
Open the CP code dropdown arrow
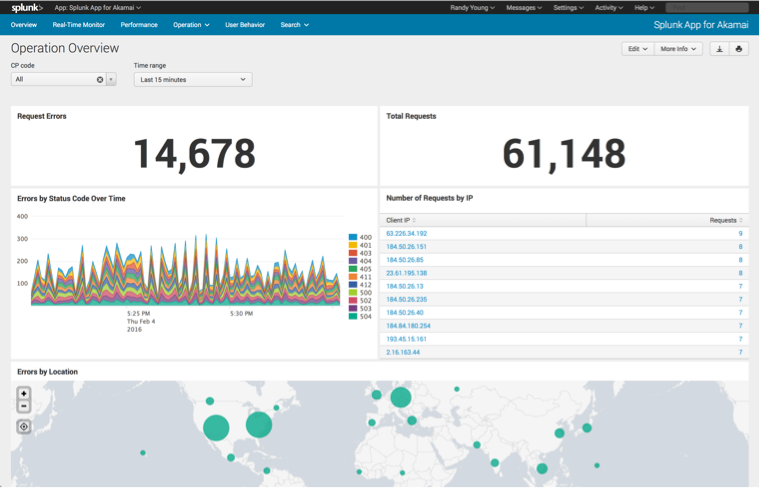click(x=111, y=79)
